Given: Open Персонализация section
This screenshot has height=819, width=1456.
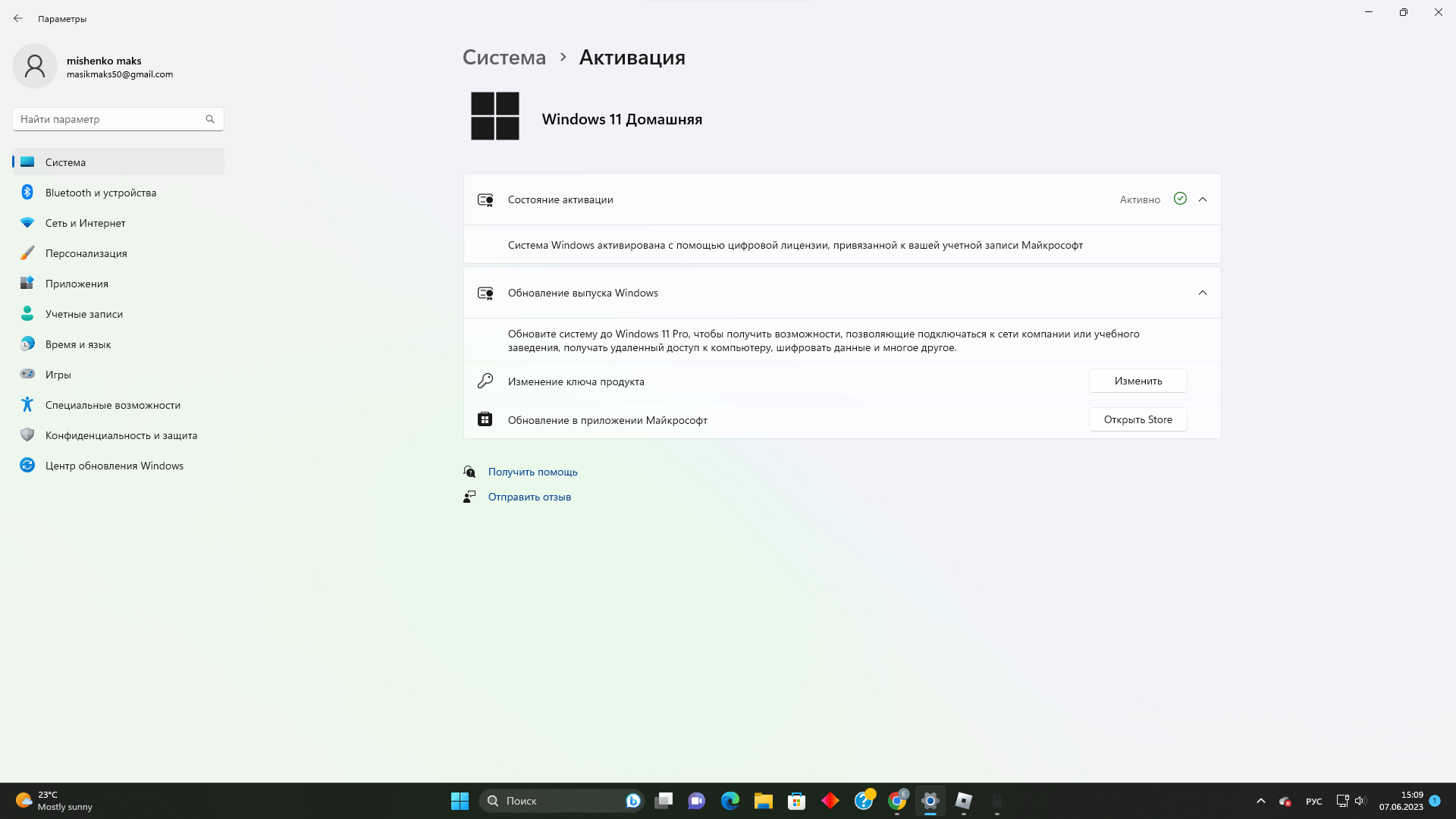Looking at the screenshot, I should pyautogui.click(x=118, y=253).
